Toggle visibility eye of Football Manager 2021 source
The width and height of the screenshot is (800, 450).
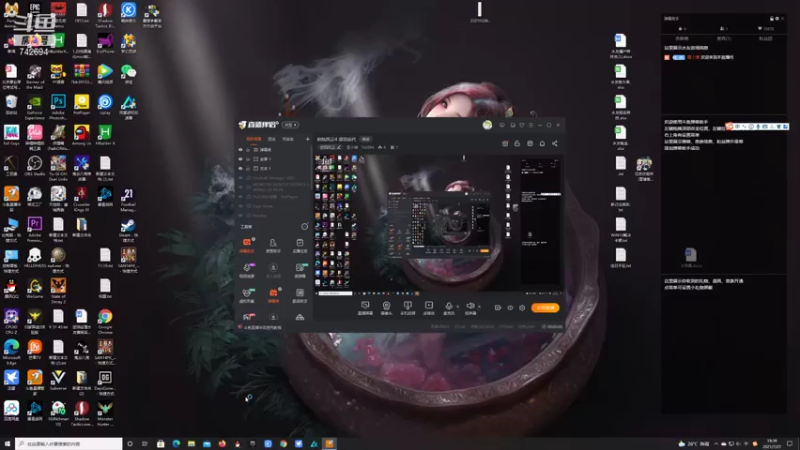tap(241, 178)
